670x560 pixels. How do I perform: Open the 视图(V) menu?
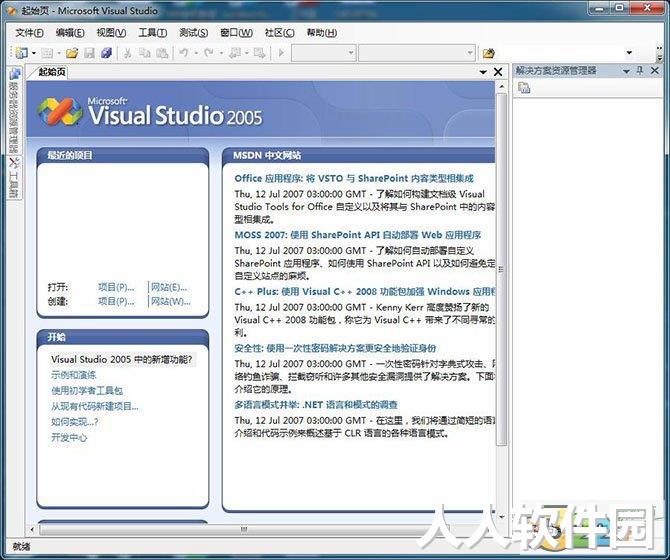tap(111, 33)
